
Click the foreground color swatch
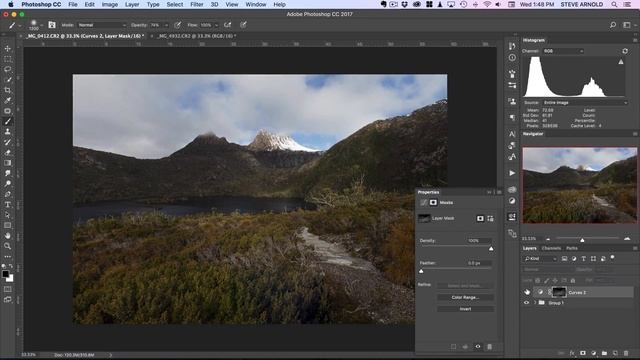[5, 274]
